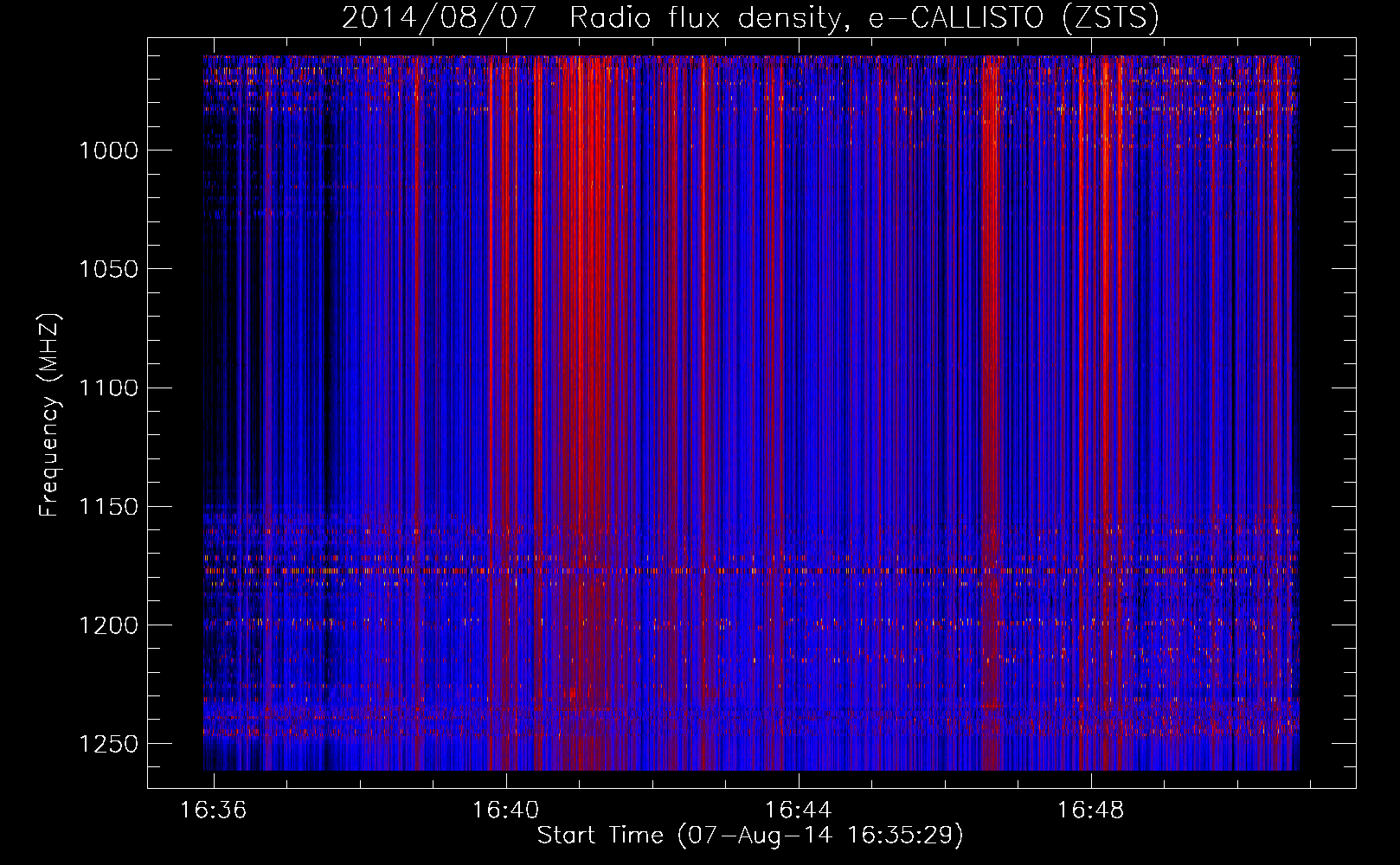Click the 16:44 time tick label
The height and width of the screenshot is (865, 1400).
pyautogui.click(x=799, y=811)
